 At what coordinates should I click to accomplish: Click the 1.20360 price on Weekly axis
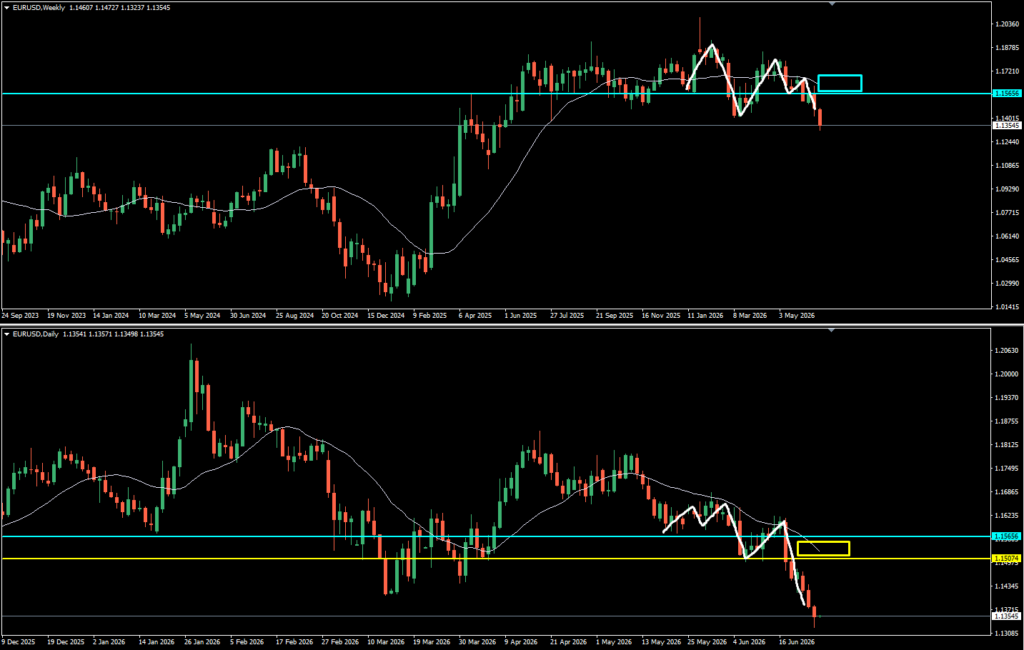coord(1007,24)
